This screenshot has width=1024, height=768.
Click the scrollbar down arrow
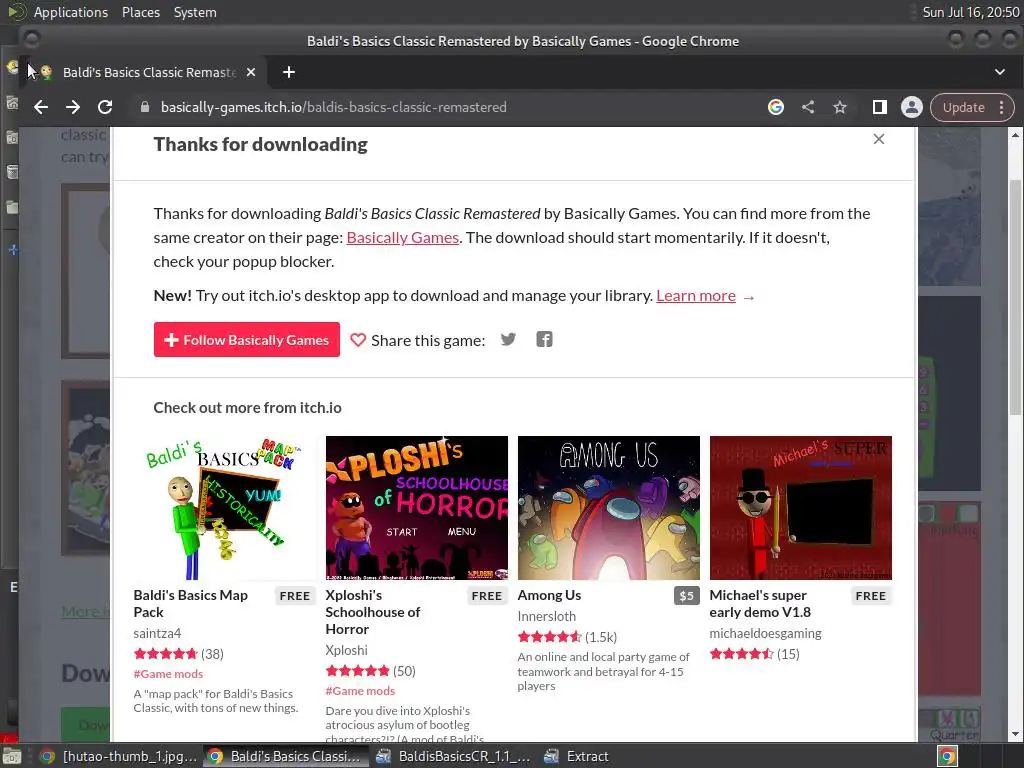[x=1015, y=735]
